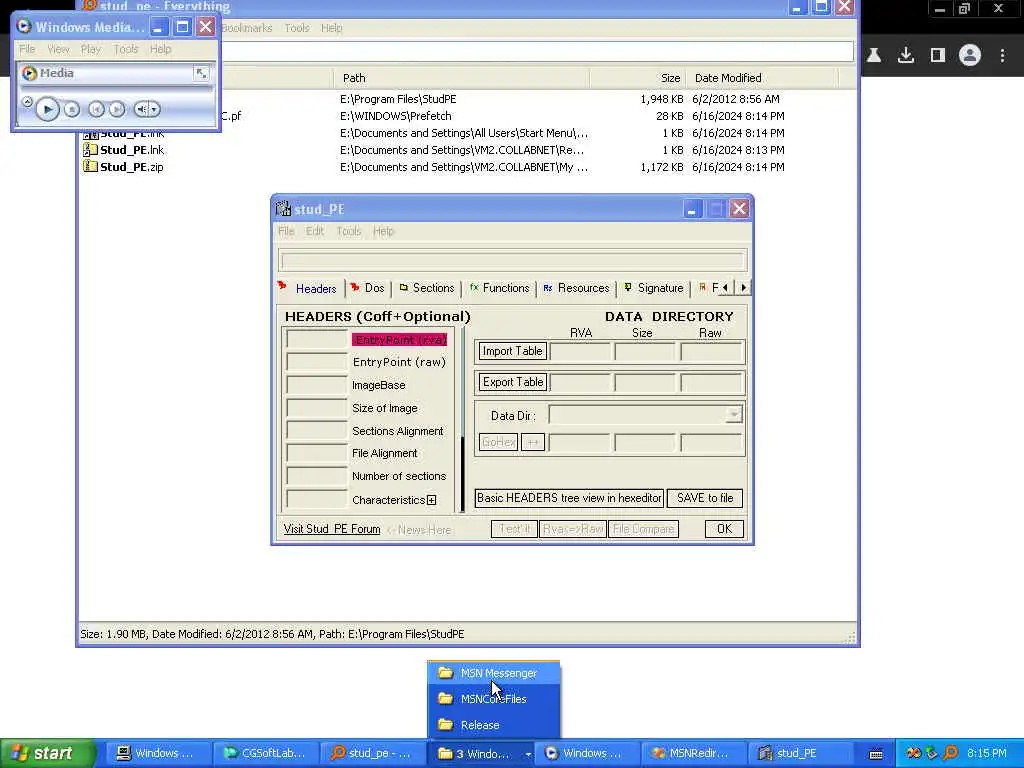
Task: Click the Everything search input field
Action: (537, 52)
